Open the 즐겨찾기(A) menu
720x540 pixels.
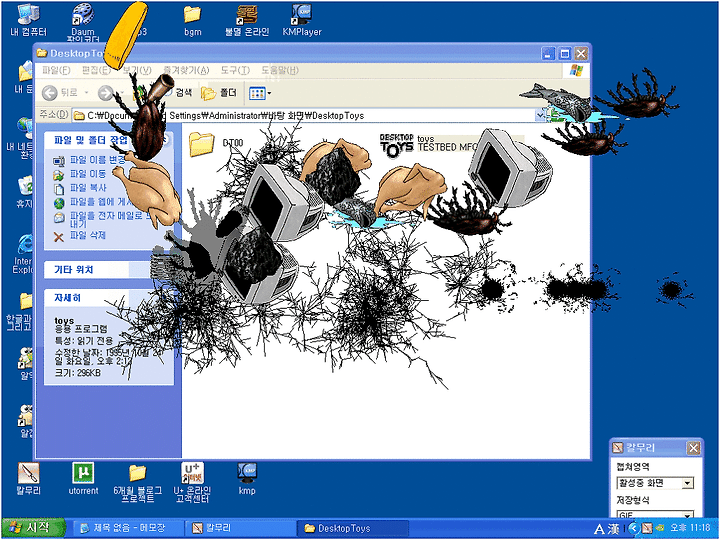click(186, 70)
